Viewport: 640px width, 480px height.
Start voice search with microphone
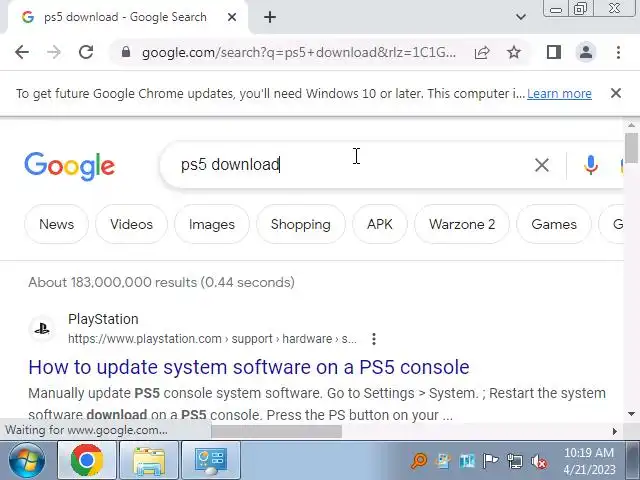(591, 165)
